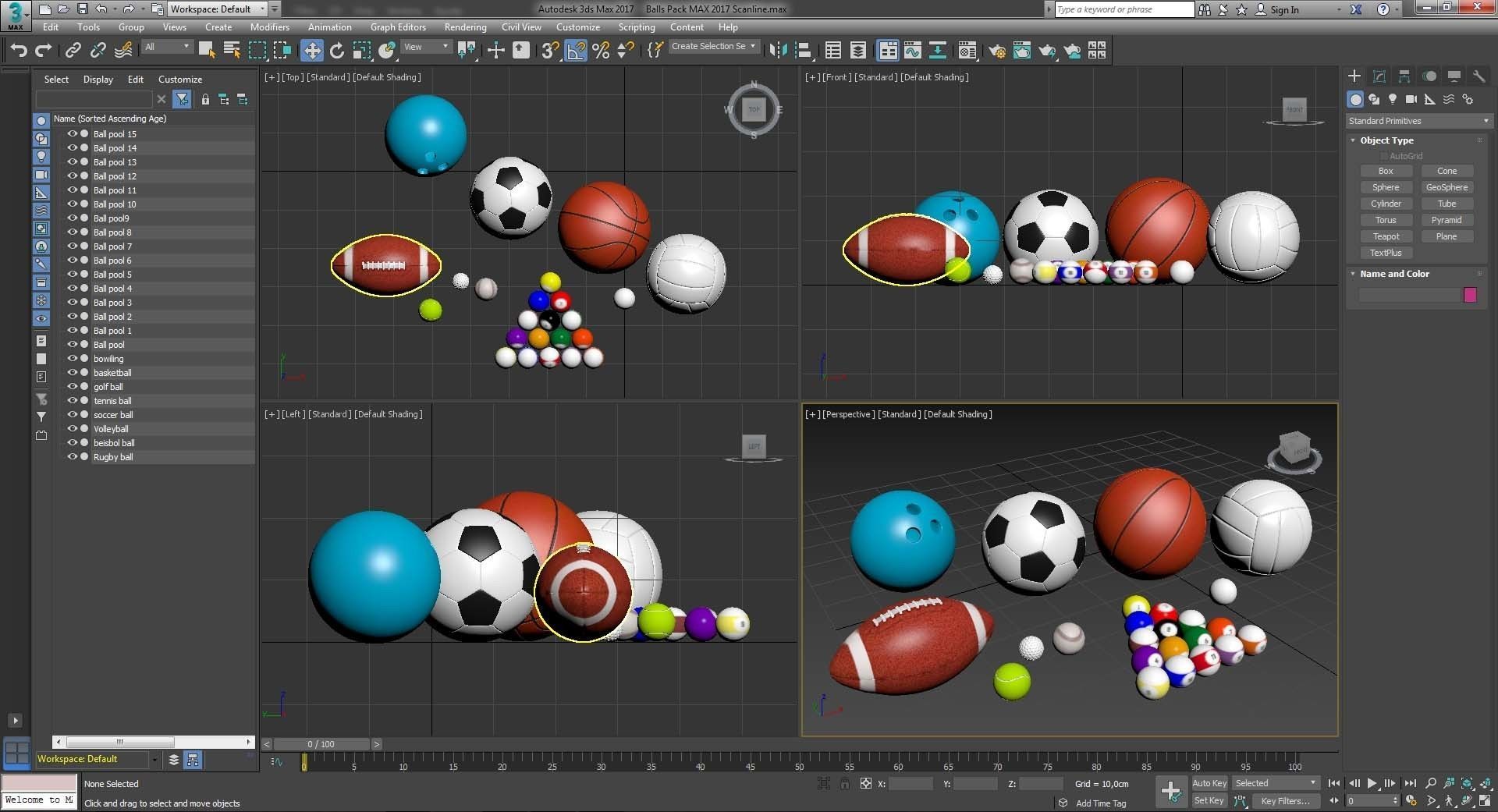The image size is (1498, 812).
Task: Select the Undo arrow in main toolbar
Action: tap(19, 51)
